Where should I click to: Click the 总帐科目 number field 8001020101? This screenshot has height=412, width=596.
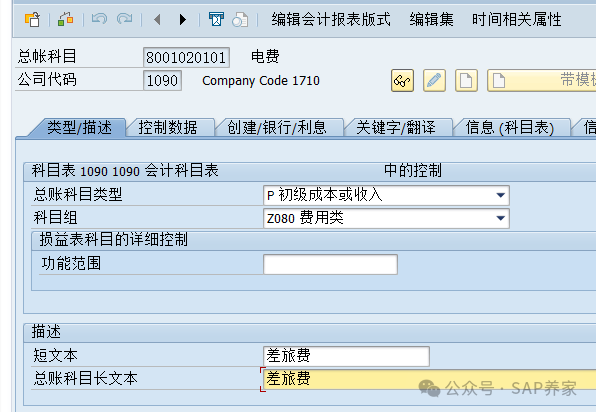click(x=186, y=57)
